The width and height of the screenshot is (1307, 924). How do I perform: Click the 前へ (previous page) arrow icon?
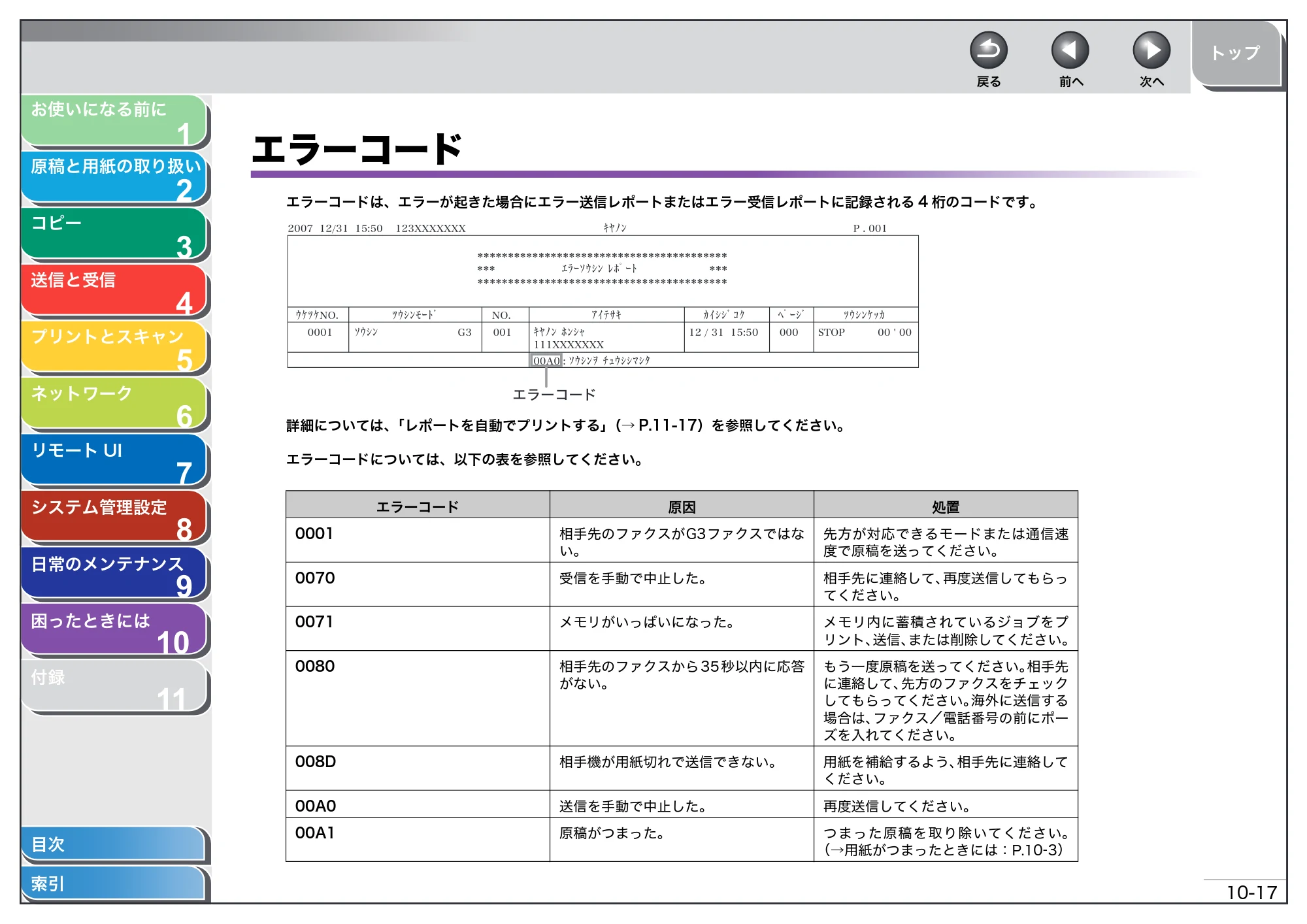pos(1070,51)
